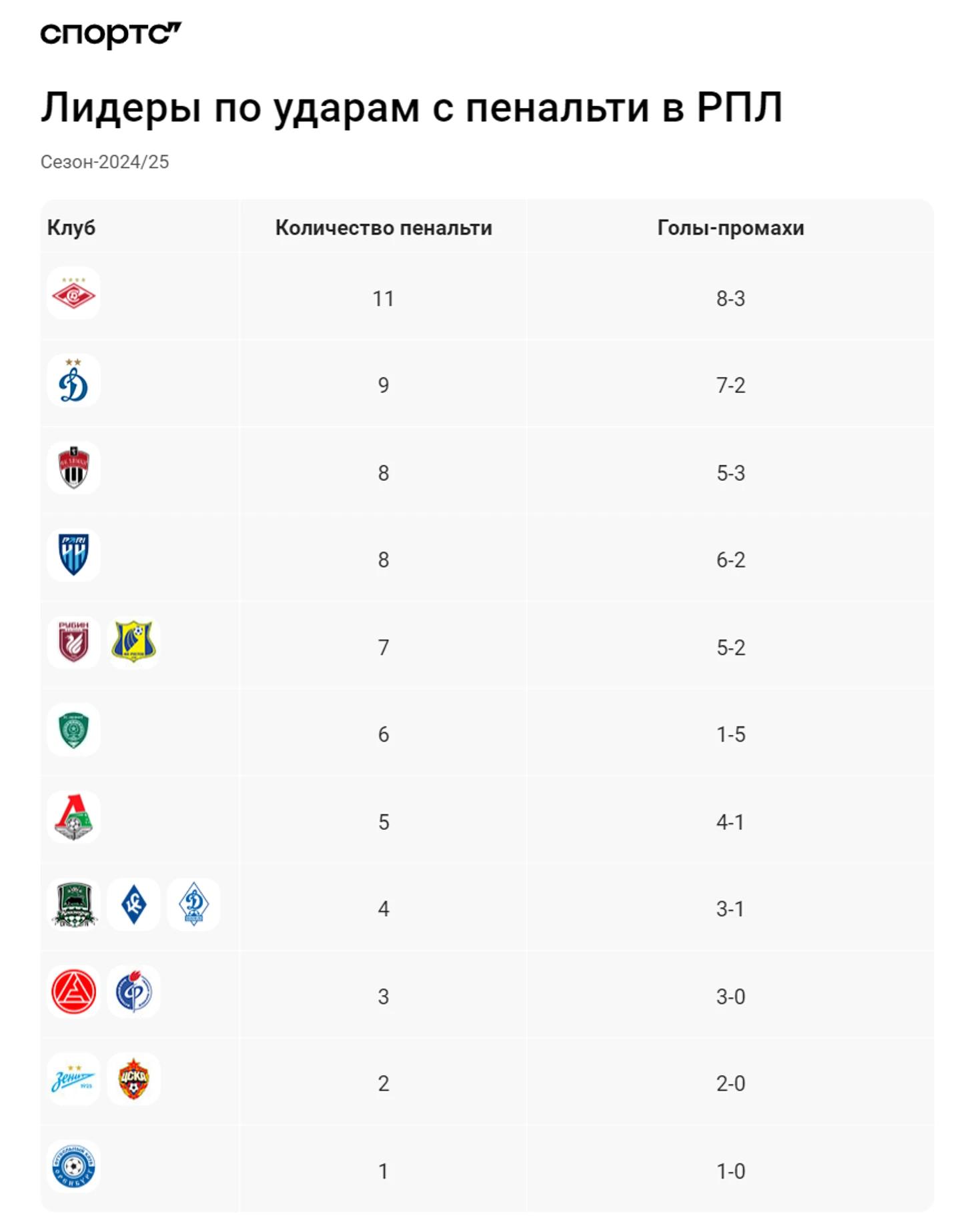974x1232 pixels.
Task: Click the Голы-промахи column header
Action: 730,228
